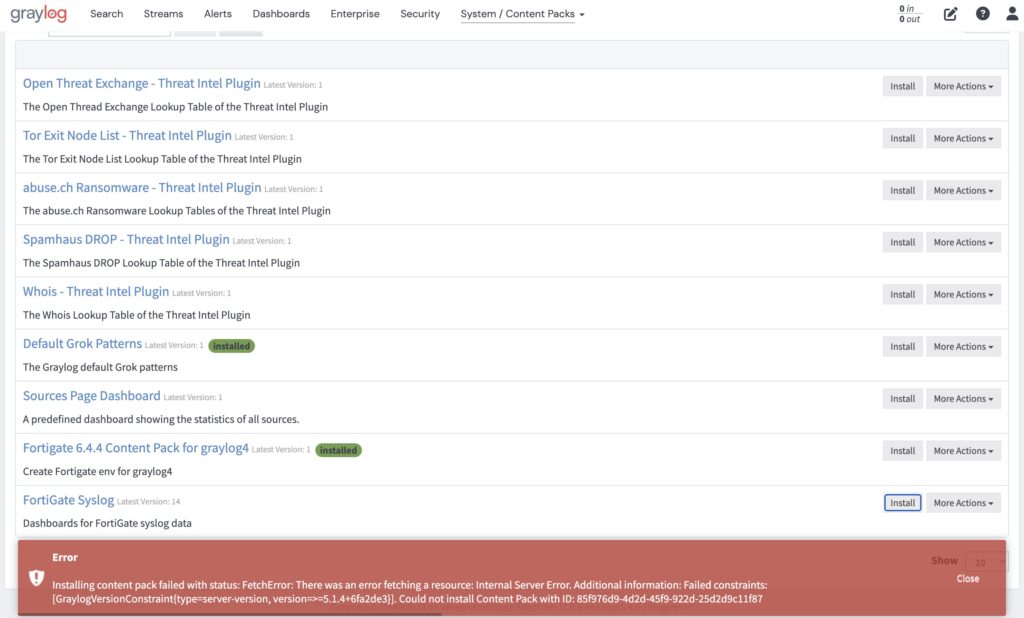Expand More Actions for Spamhaus DROP
This screenshot has width=1024, height=618.
click(x=963, y=242)
